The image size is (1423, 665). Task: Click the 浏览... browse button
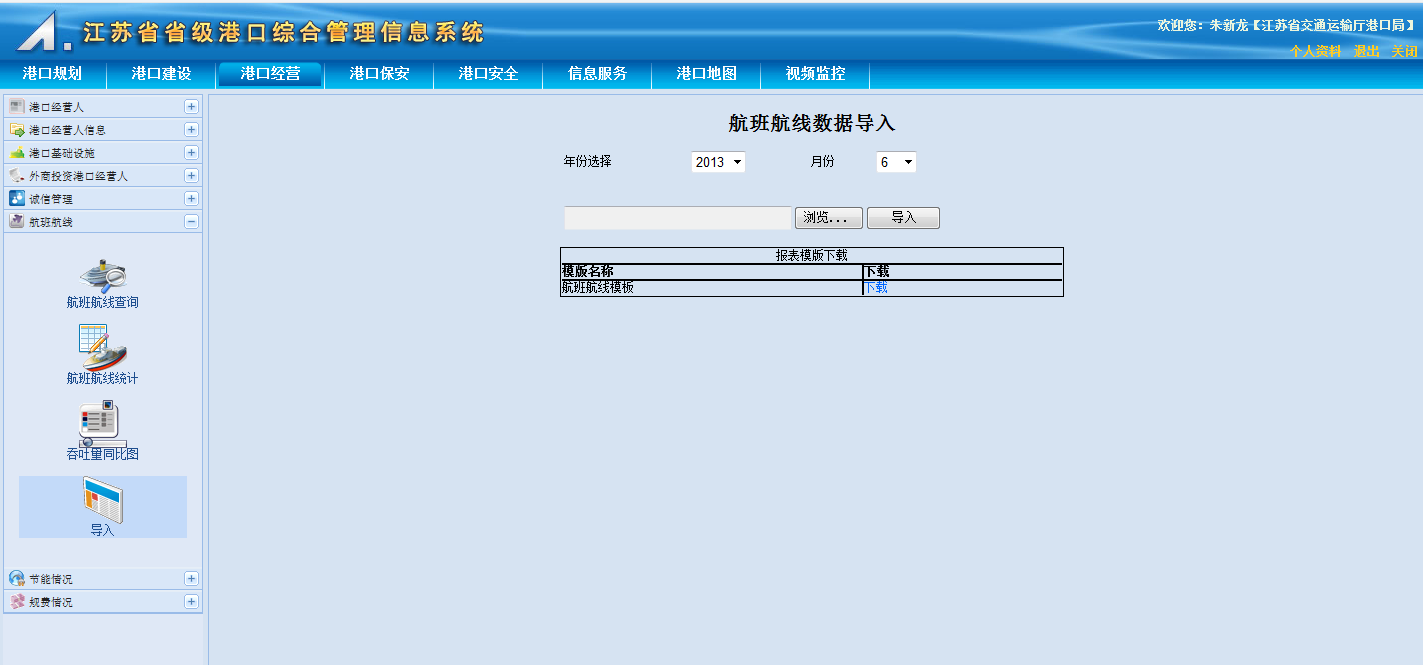[x=828, y=218]
